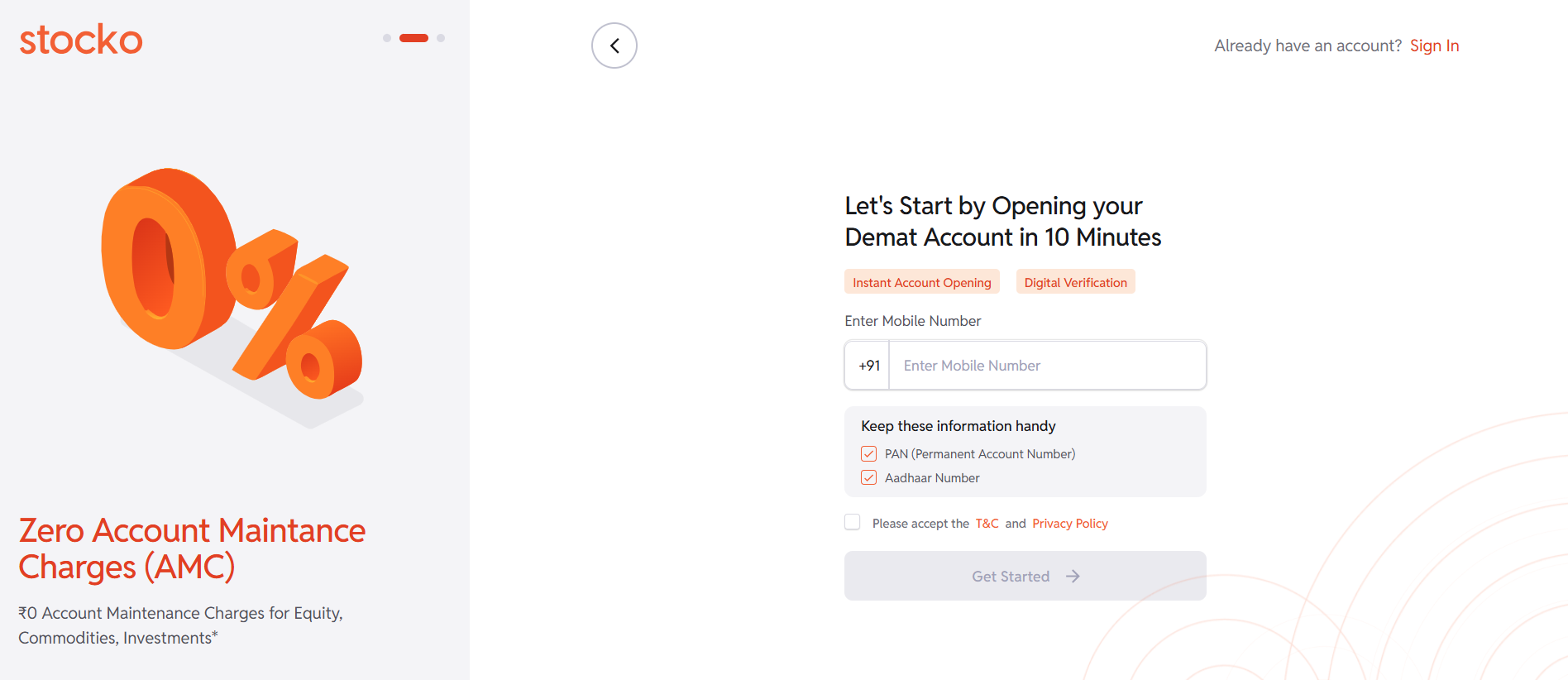The width and height of the screenshot is (1568, 680).
Task: Accept the T&C and Privacy Policy checkbox
Action: [853, 522]
